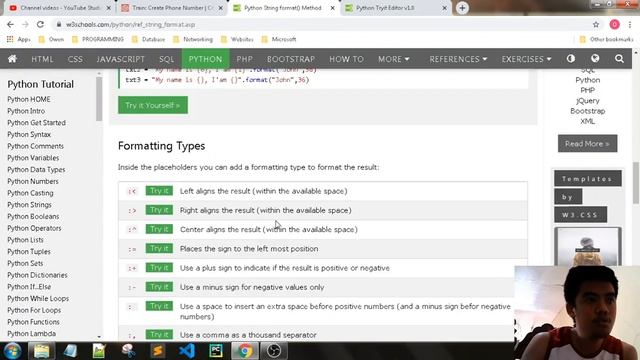Click Try it for center align
The height and width of the screenshot is (360, 640).
(x=159, y=229)
